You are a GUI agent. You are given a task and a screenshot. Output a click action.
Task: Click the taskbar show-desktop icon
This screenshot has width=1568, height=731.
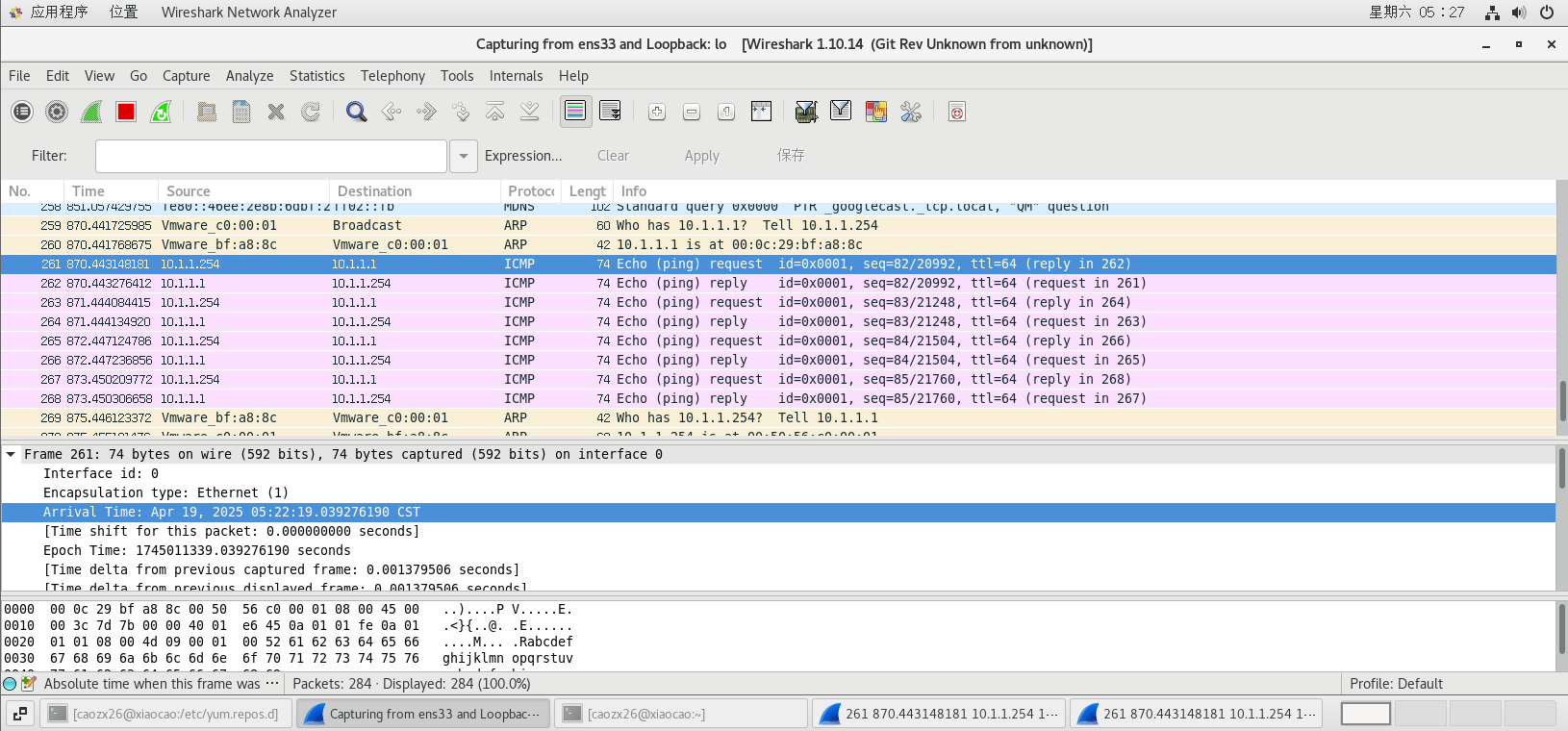coord(20,714)
